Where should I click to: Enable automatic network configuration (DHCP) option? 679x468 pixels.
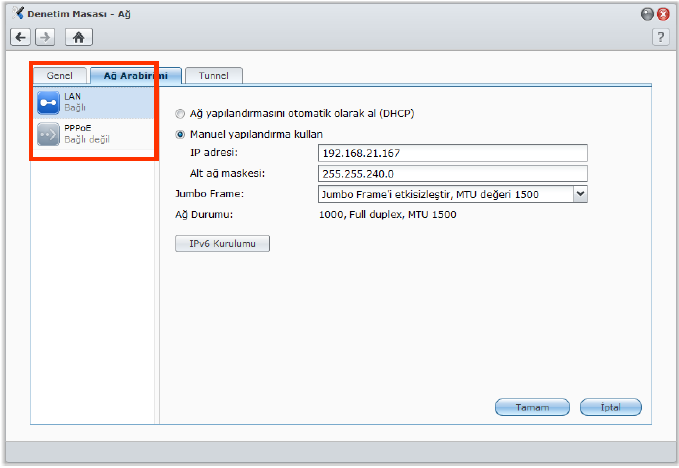181,114
